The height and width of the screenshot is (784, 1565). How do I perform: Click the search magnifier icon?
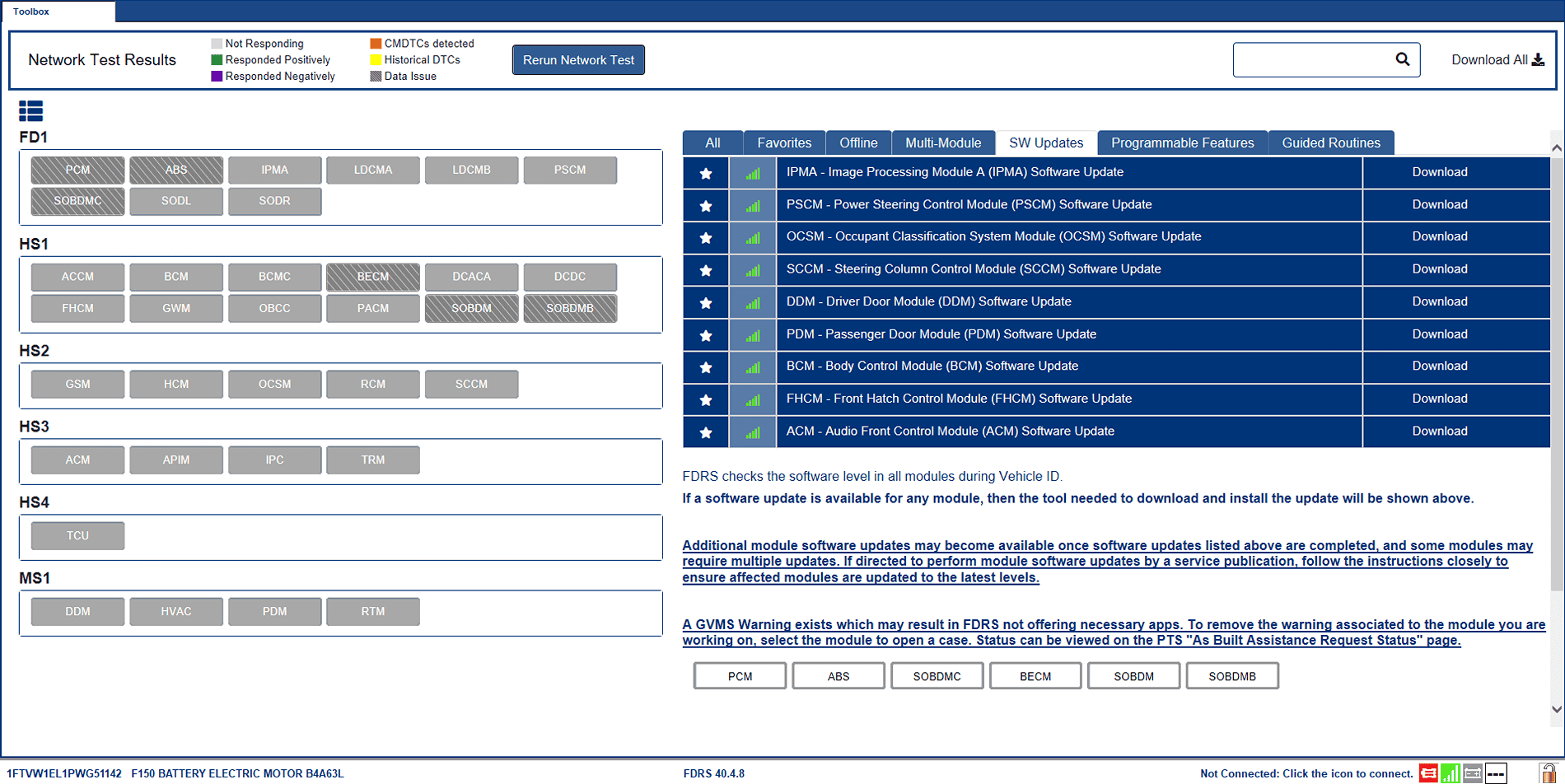(x=1402, y=59)
